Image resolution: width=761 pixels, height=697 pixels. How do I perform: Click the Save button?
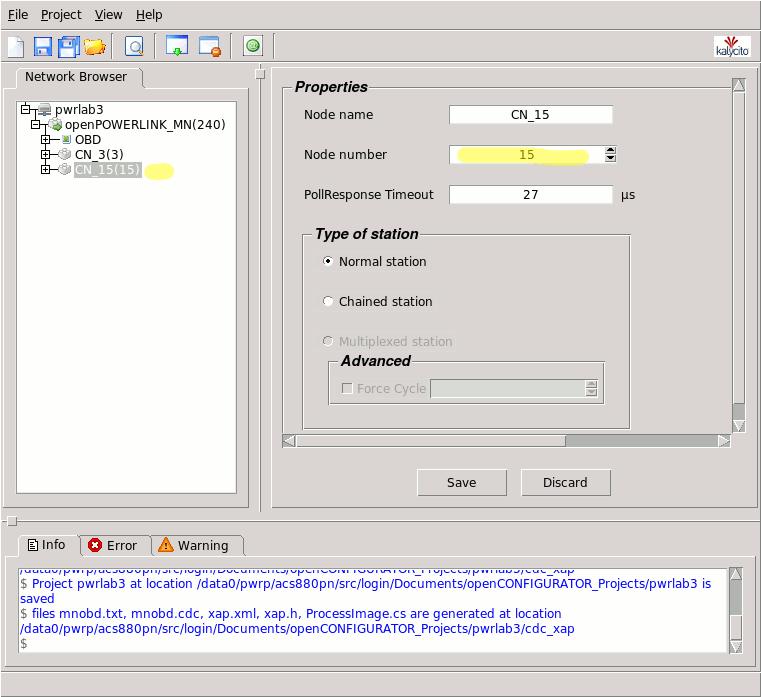pos(462,482)
